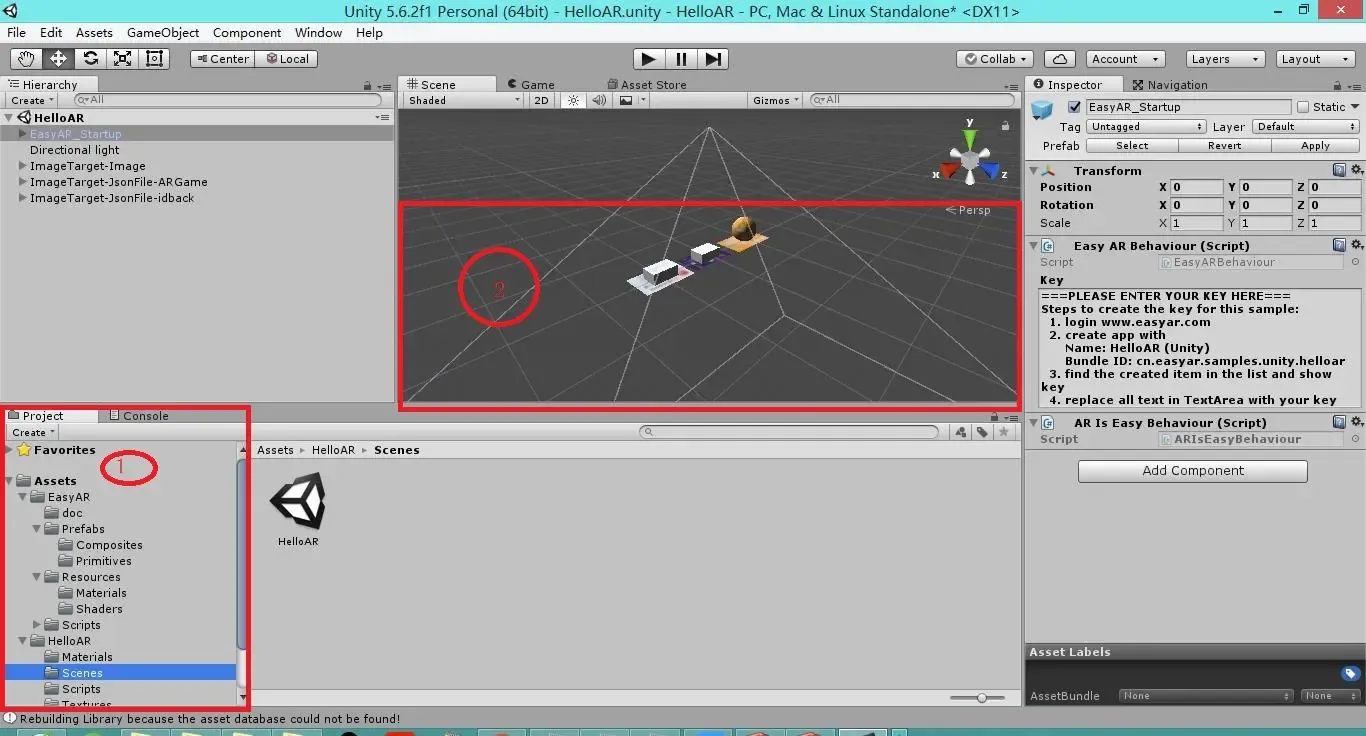Select the HelloAR scene asset thumbnail
This screenshot has height=736, width=1366.
click(298, 502)
